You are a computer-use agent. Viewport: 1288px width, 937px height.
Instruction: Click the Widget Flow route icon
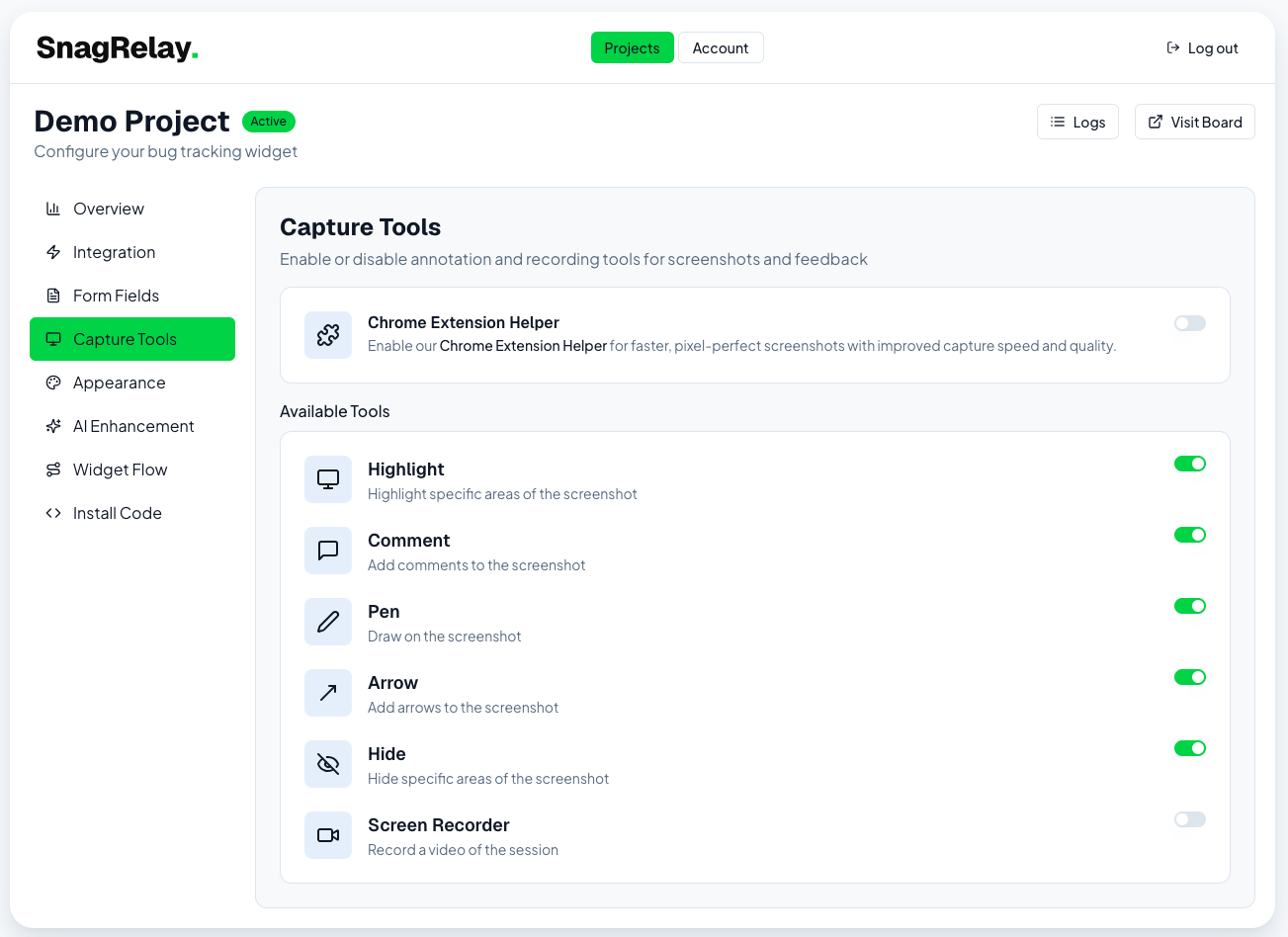pos(53,469)
